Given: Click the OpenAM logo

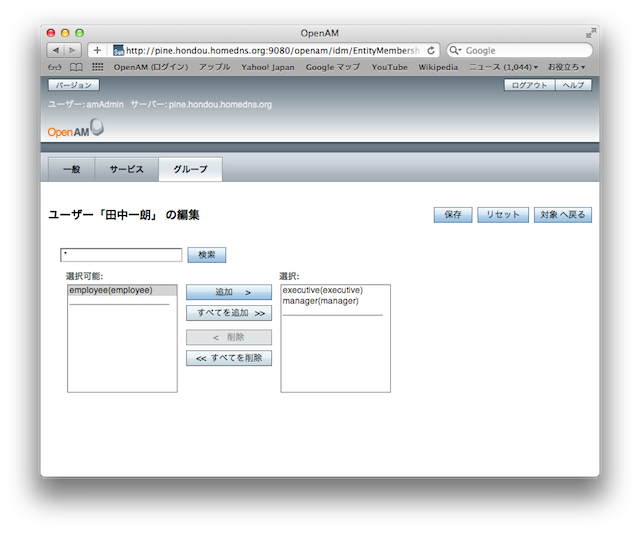Looking at the screenshot, I should click(74, 130).
